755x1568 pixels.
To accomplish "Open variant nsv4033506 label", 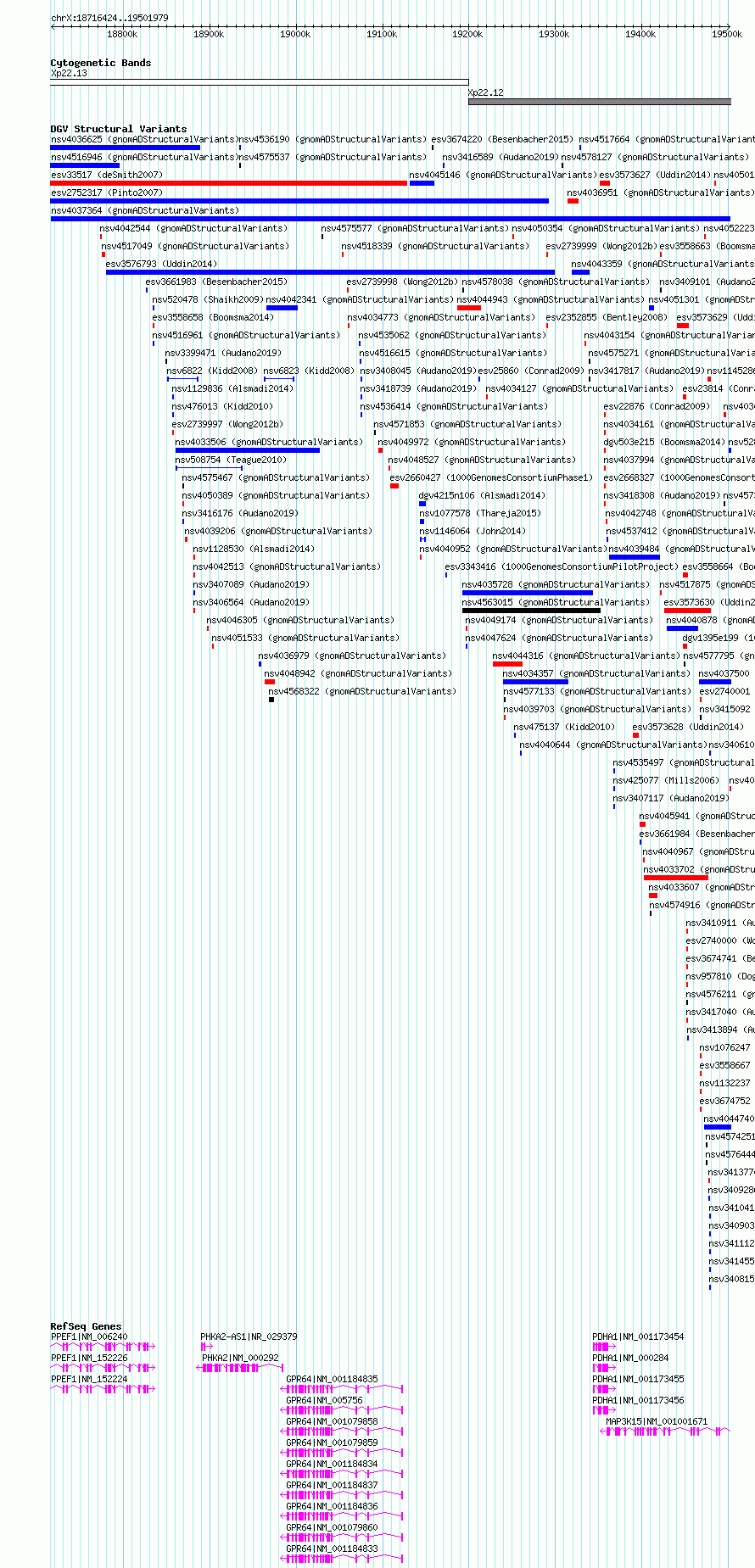I will (x=269, y=442).
